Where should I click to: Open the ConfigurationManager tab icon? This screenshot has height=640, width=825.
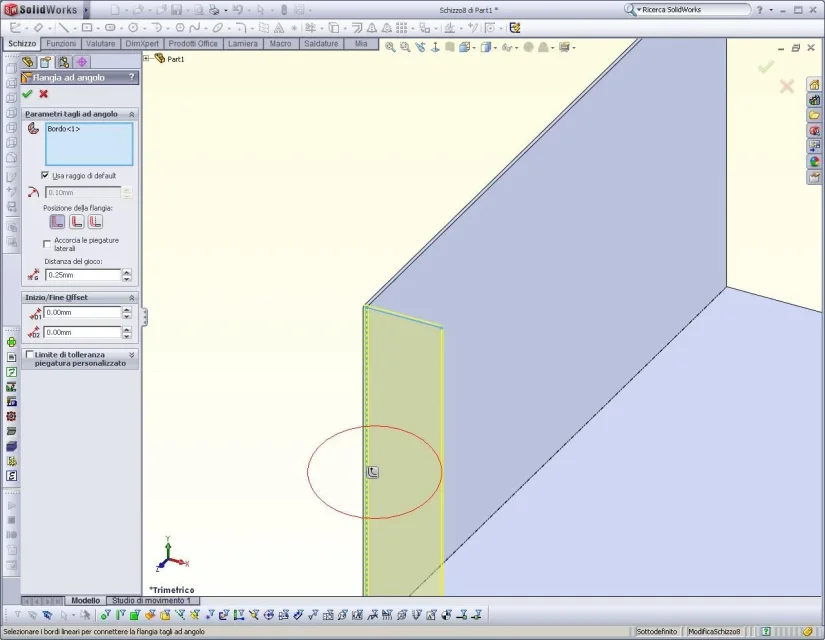[x=64, y=62]
